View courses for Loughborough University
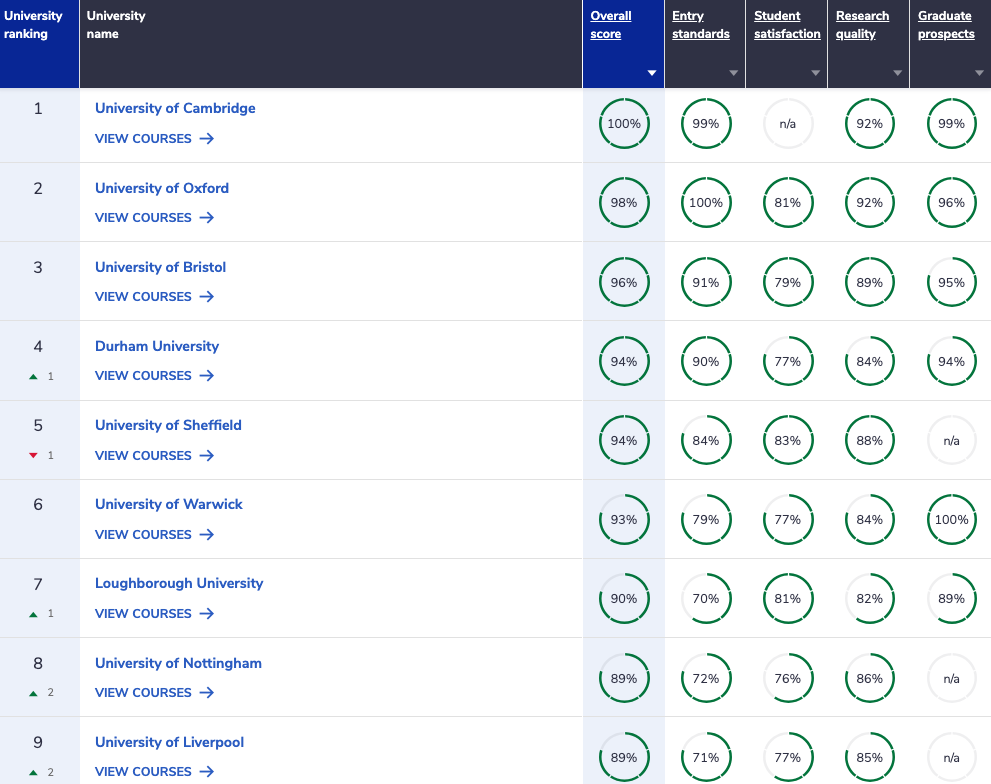This screenshot has height=784, width=991. 154,613
